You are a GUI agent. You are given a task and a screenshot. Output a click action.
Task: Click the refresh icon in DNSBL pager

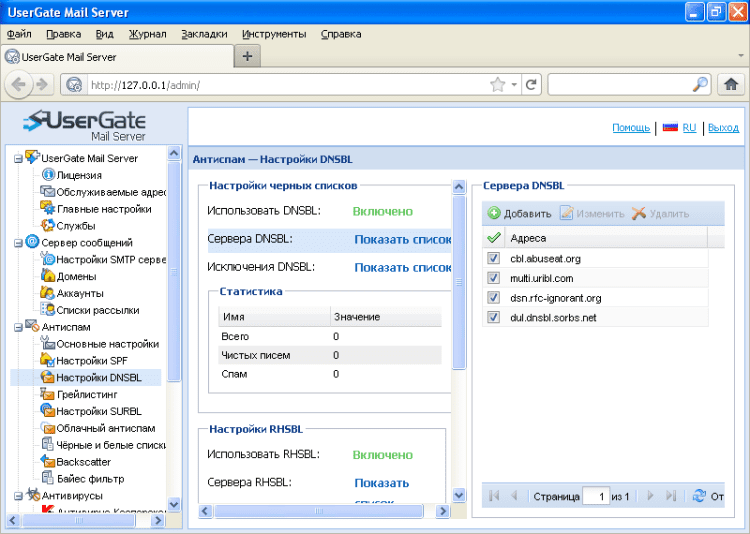pyautogui.click(x=698, y=496)
